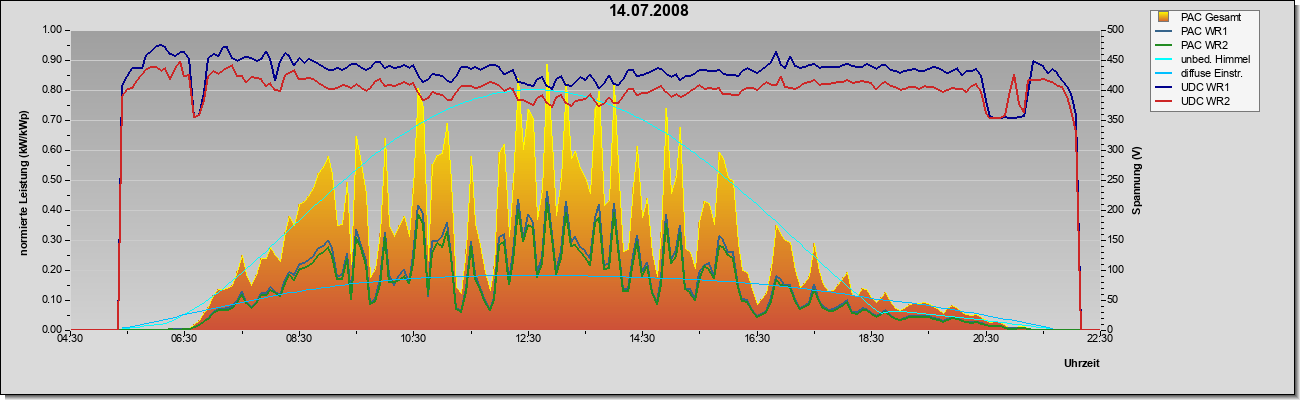Viewport: 1300px width, 400px height.
Task: Select the UDC WR2 legend entry
Action: pyautogui.click(x=1204, y=101)
